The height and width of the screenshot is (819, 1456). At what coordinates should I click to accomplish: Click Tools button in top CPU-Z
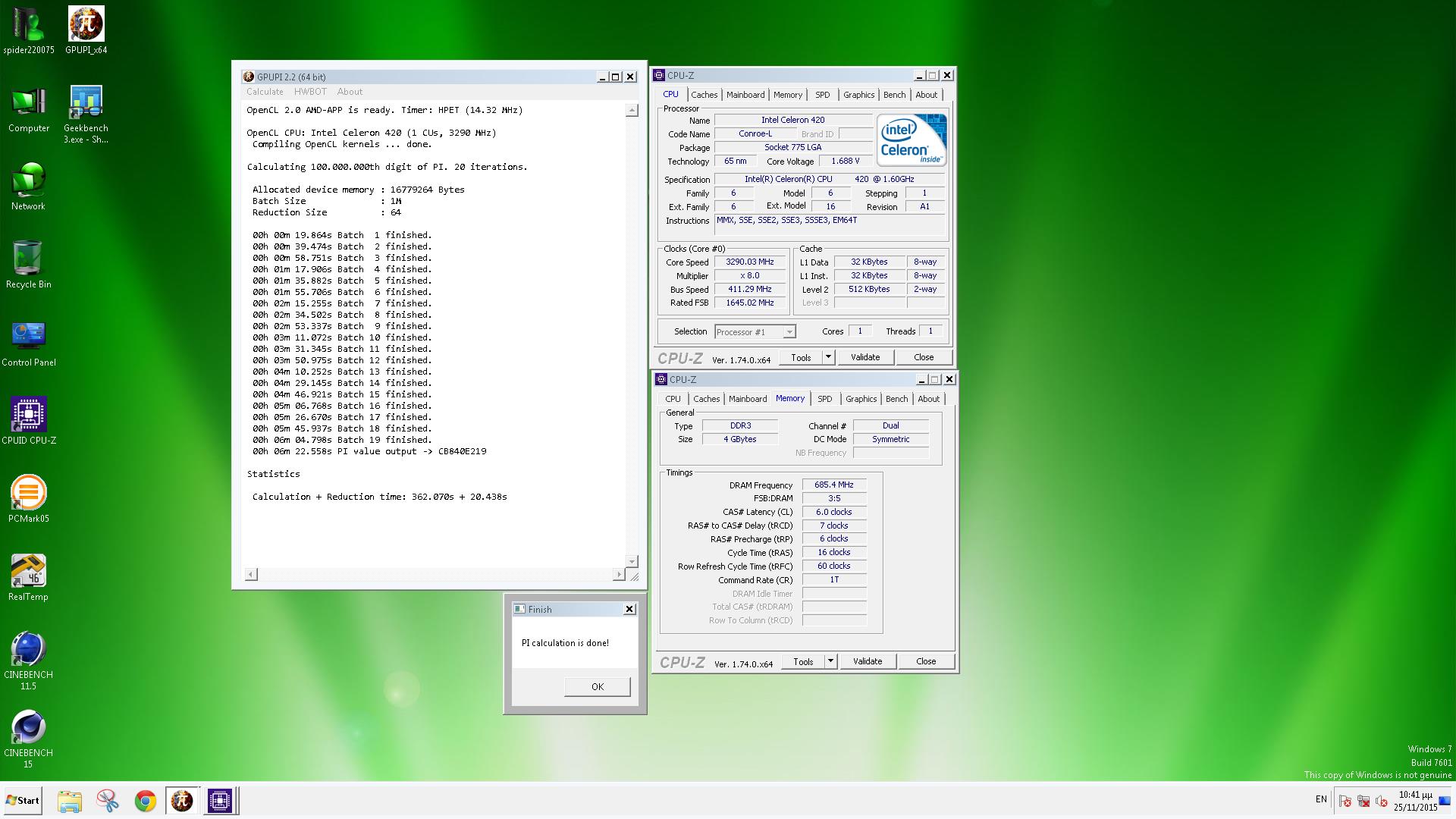point(801,357)
